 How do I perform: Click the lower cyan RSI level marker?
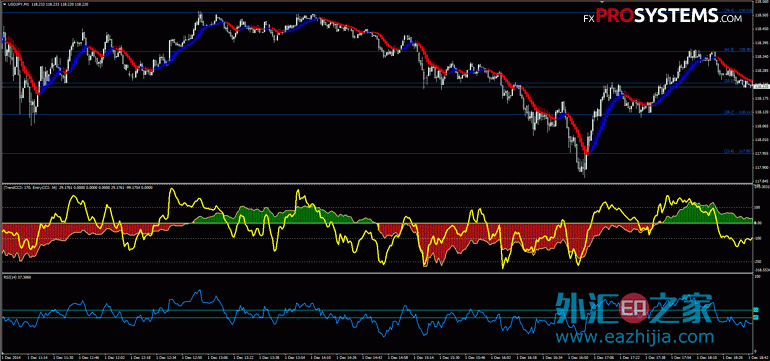(x=756, y=318)
